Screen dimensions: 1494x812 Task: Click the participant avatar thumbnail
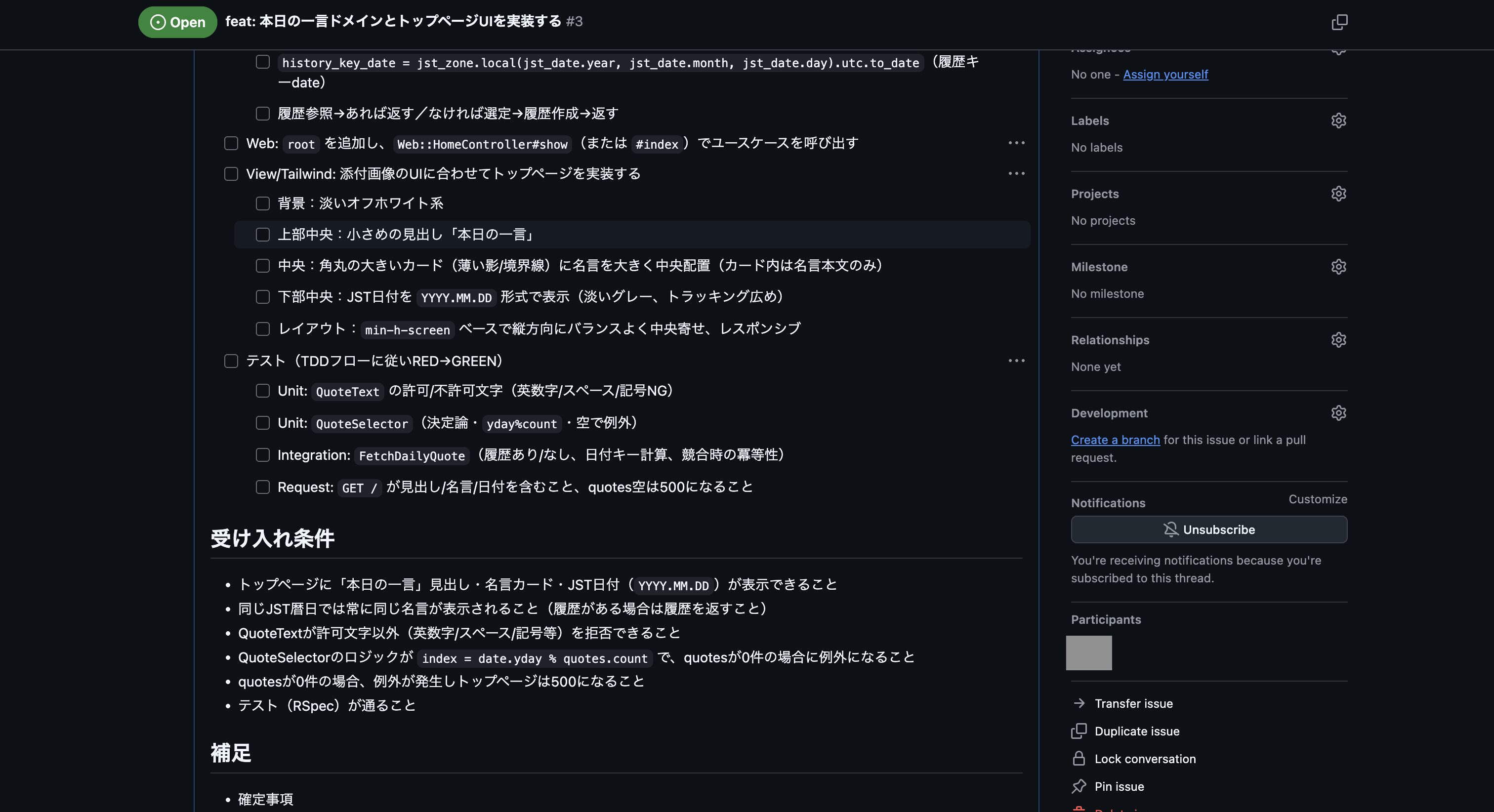point(1088,652)
